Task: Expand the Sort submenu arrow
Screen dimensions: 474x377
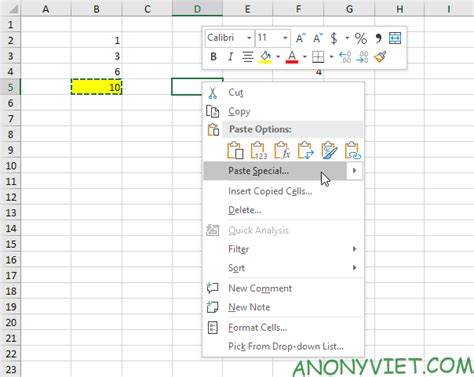Action: 354,268
